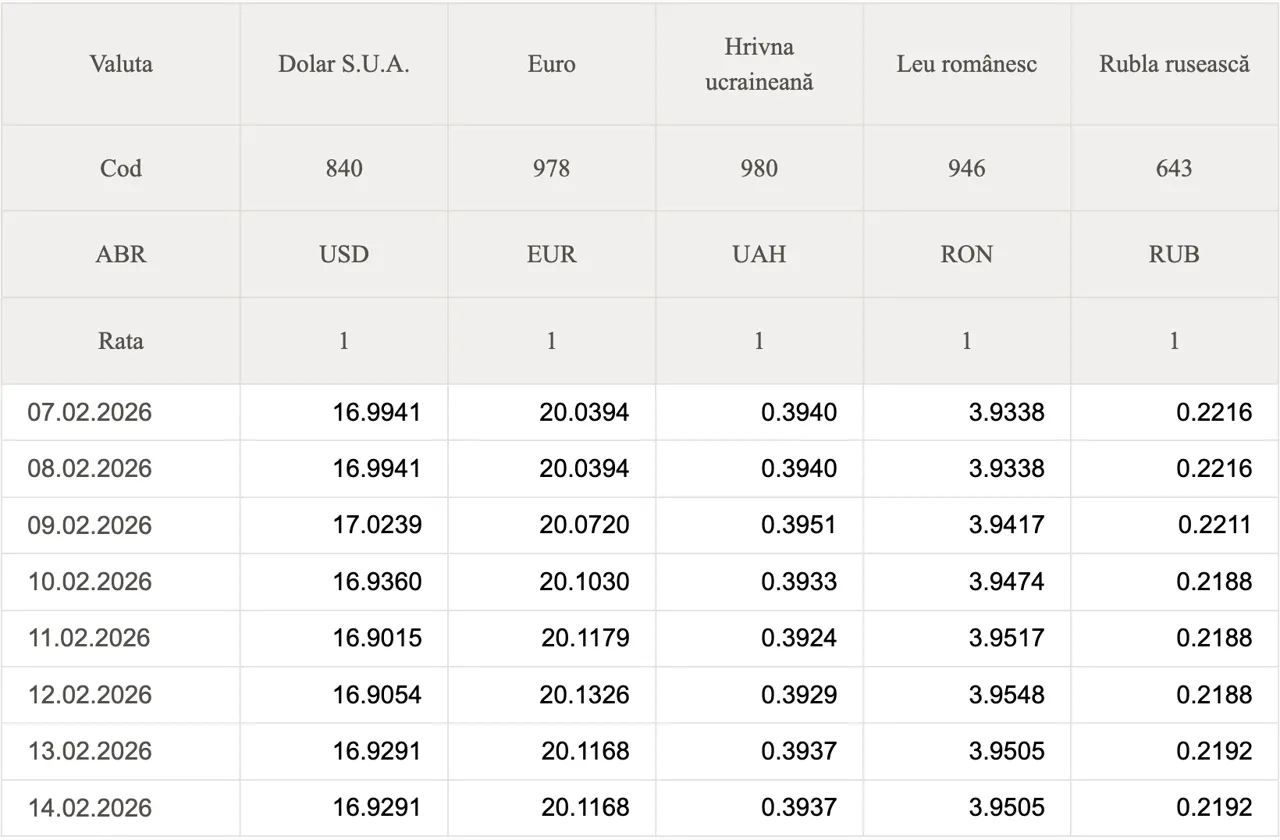Screen dimensions: 1280x840
Task: Click the 07.02.2026 date row
Action: click(90, 412)
